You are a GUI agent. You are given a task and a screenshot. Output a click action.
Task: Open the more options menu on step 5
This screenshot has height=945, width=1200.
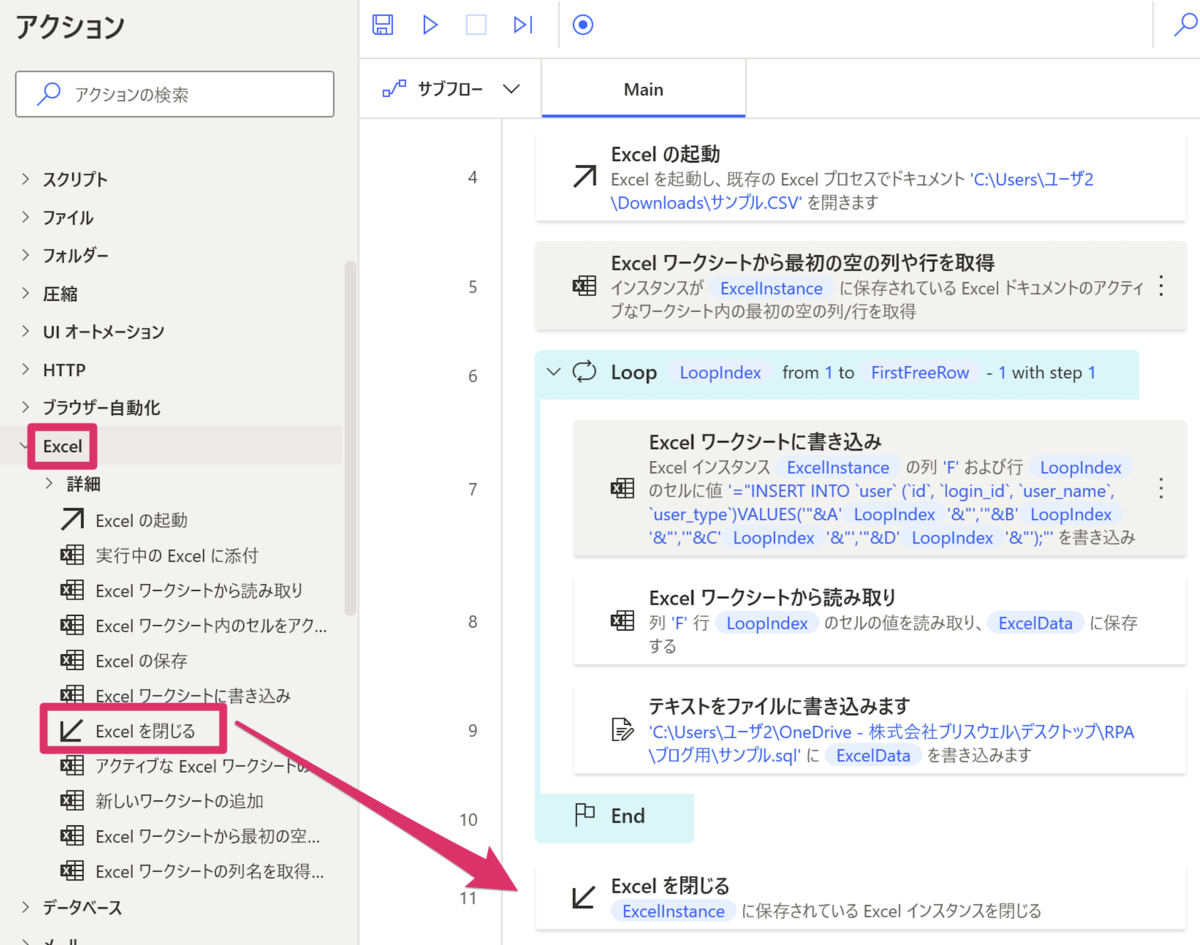1161,287
